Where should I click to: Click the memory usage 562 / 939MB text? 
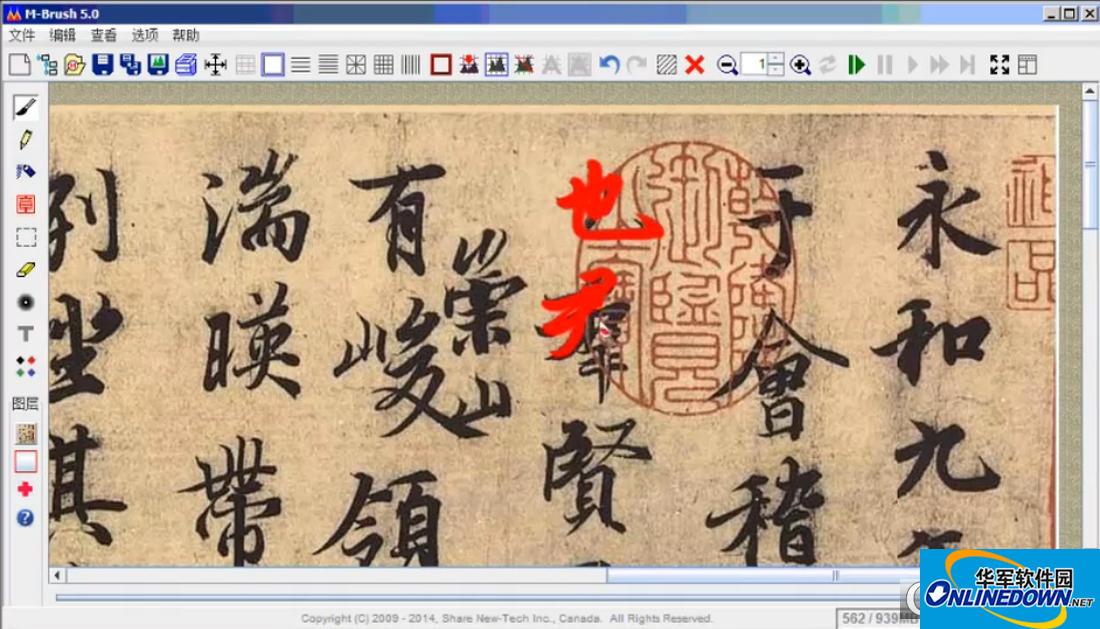coord(880,618)
